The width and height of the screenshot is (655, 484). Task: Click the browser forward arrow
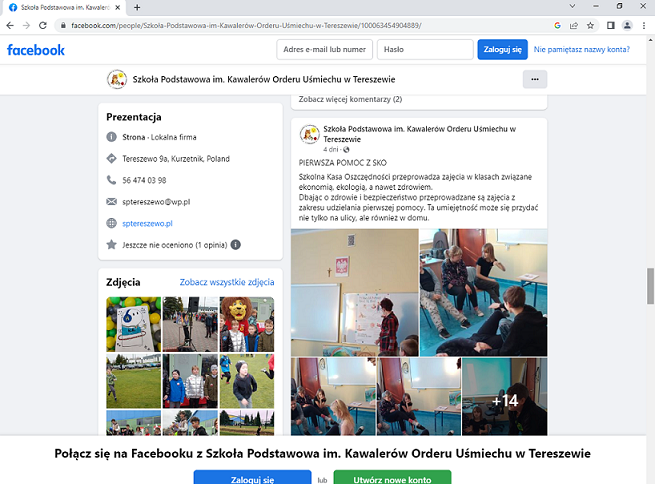pyautogui.click(x=26, y=25)
